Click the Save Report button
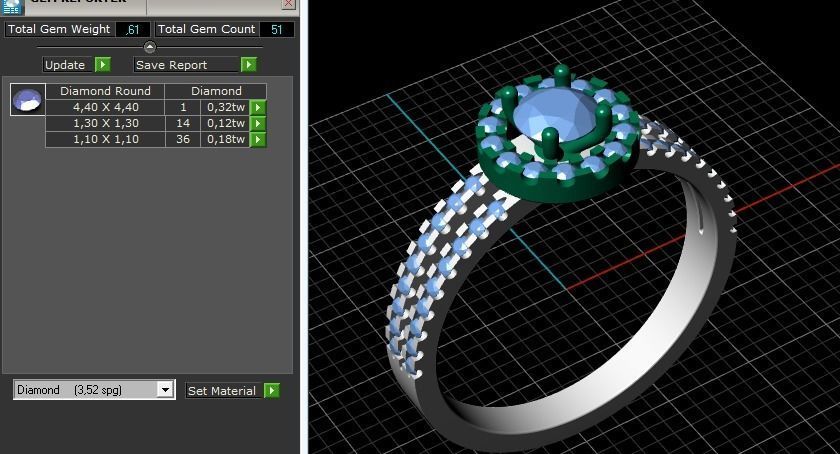Viewport: 840px width, 454px height. coord(186,65)
